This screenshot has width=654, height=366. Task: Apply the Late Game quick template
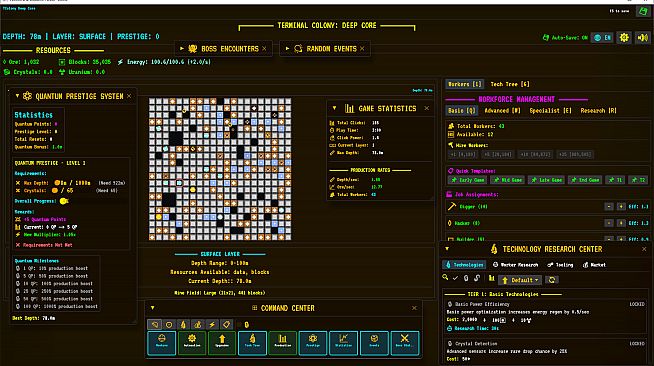click(x=546, y=180)
